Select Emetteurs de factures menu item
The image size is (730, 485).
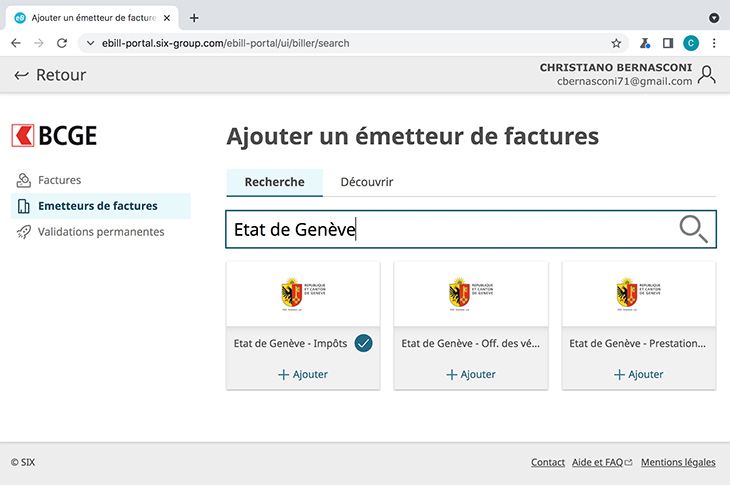[x=101, y=206]
